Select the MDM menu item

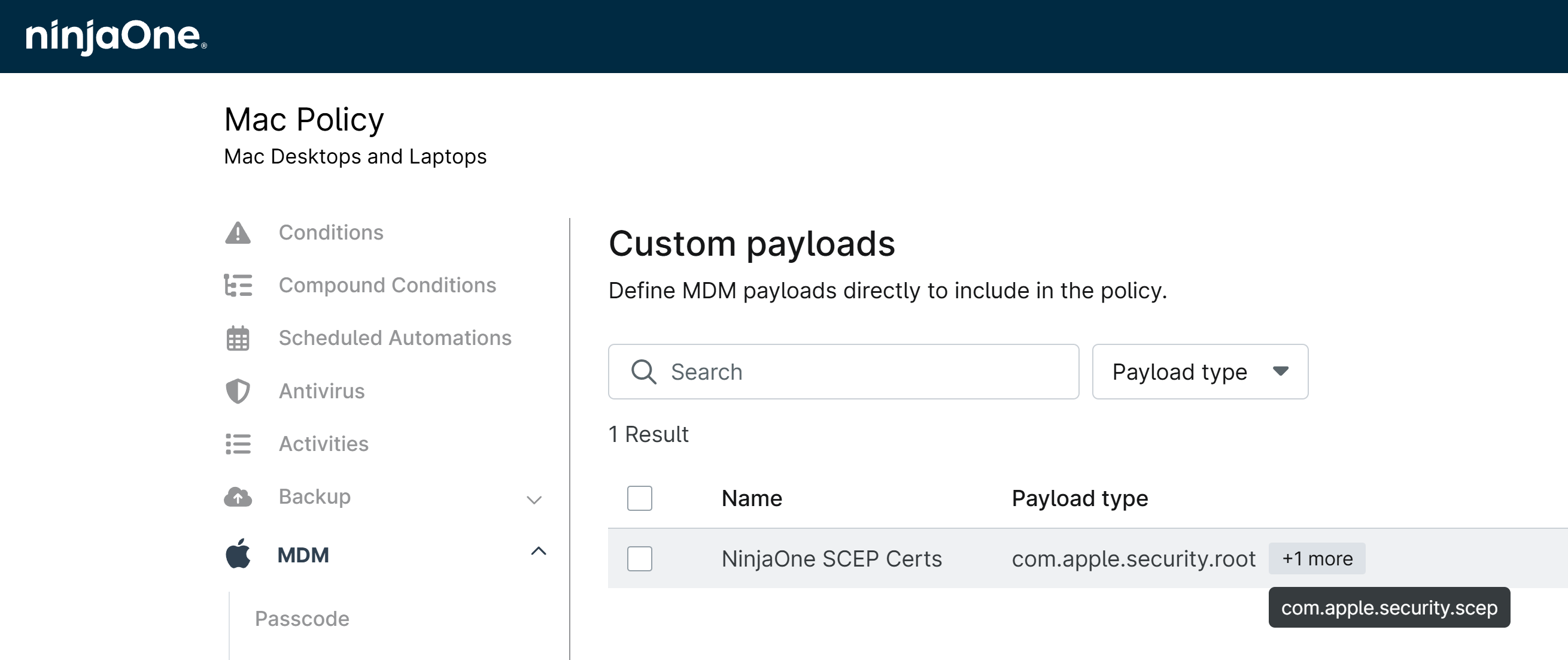(303, 555)
